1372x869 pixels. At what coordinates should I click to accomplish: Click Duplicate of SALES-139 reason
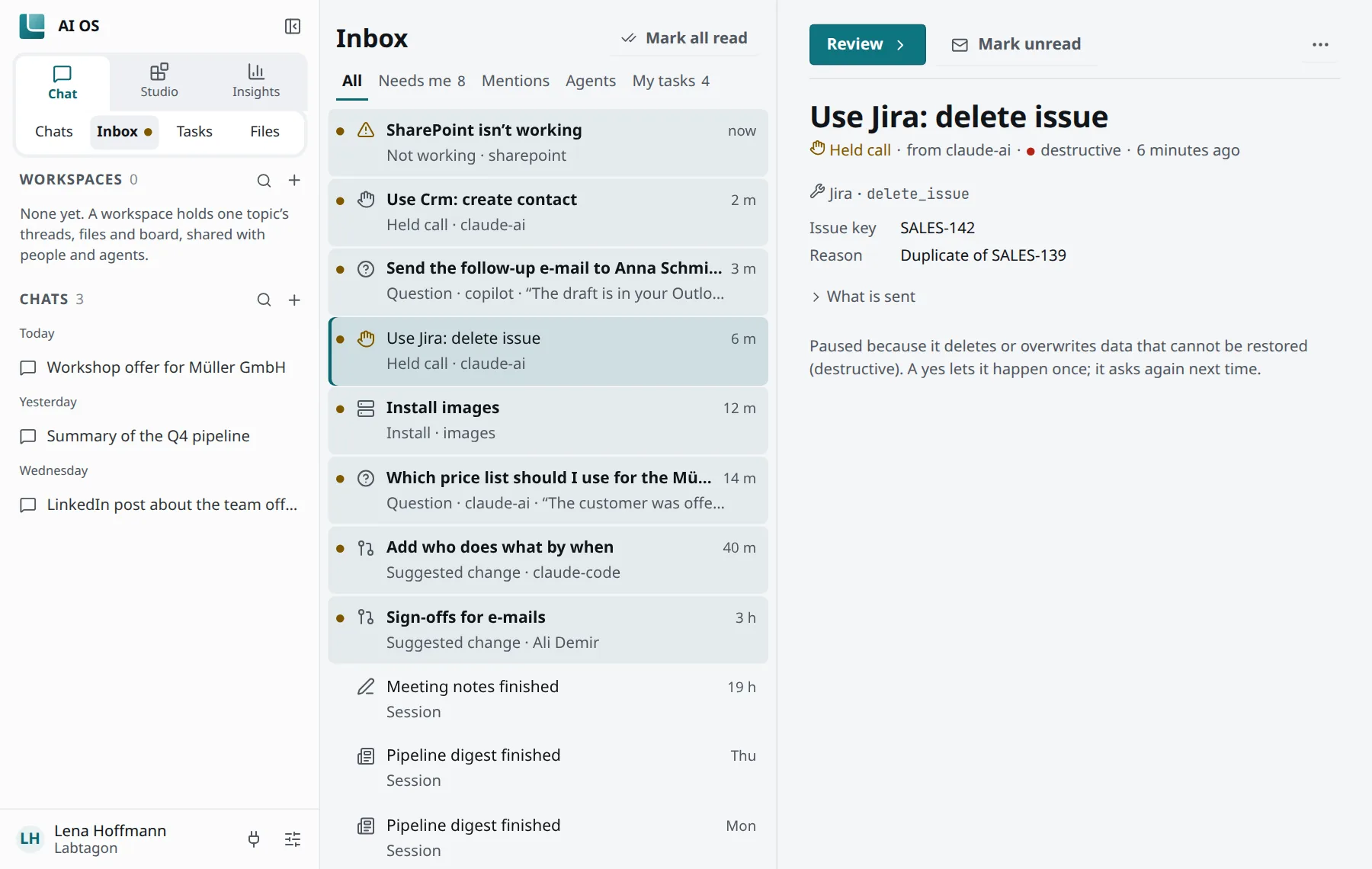pyautogui.click(x=983, y=255)
